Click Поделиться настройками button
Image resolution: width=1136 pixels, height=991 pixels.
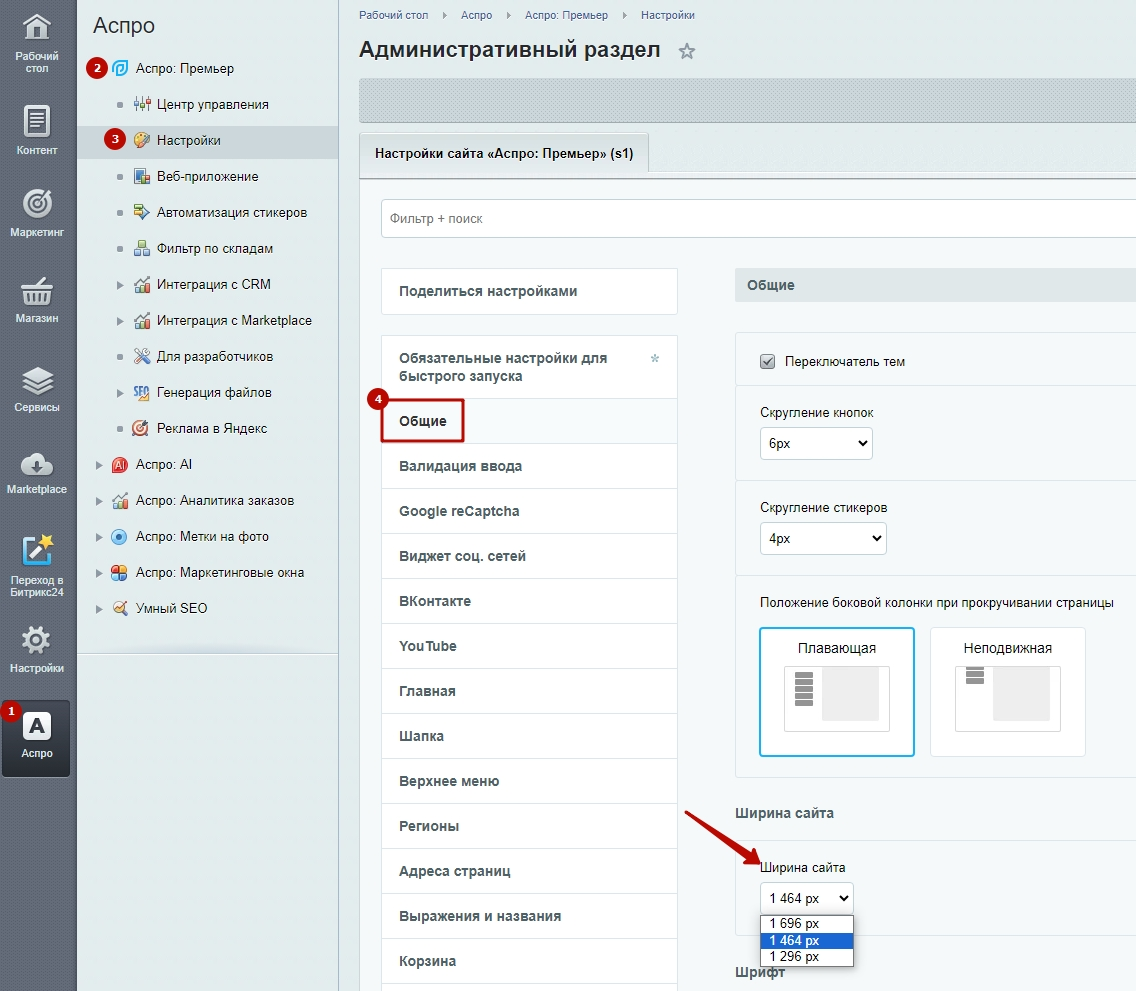click(530, 291)
